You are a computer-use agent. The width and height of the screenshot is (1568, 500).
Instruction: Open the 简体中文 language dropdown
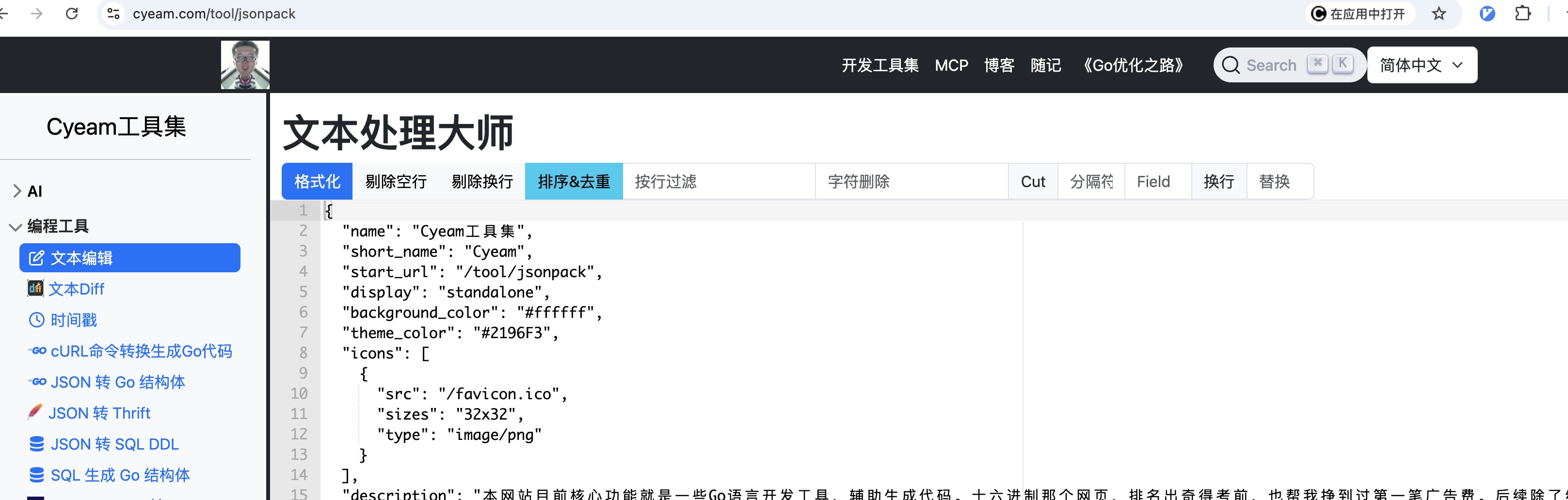point(1421,64)
